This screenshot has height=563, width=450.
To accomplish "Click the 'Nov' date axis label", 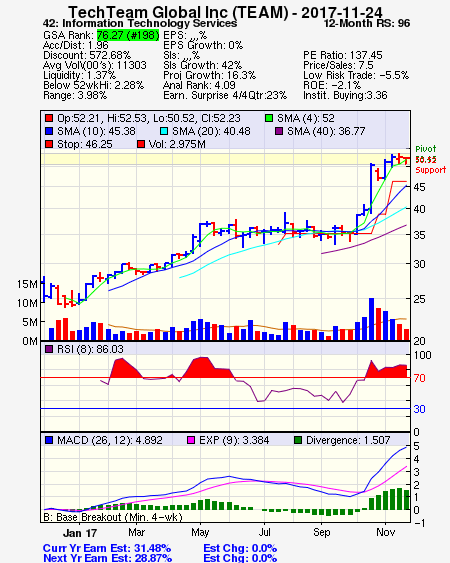I will point(386,532).
